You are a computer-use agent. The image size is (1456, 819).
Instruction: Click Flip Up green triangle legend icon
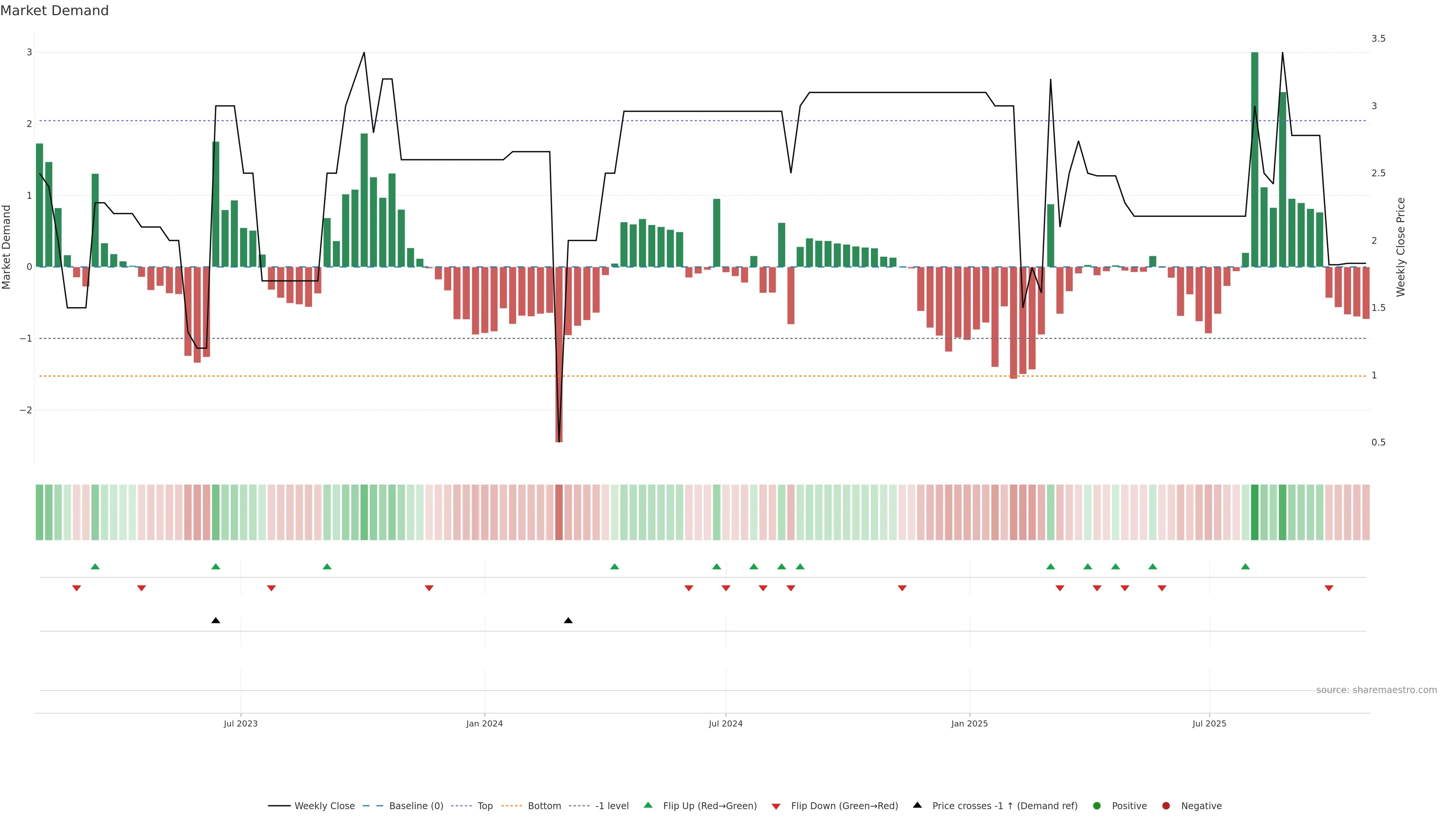[648, 805]
